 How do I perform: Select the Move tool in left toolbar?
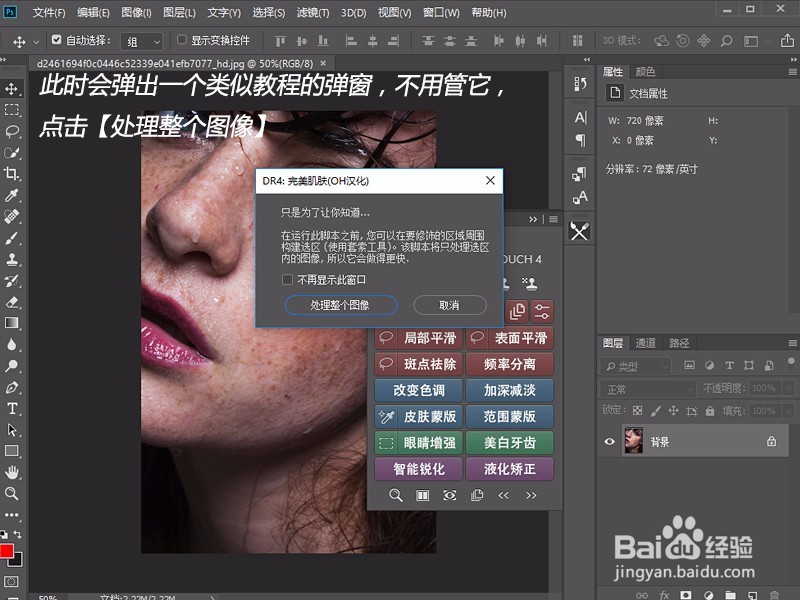[x=11, y=89]
